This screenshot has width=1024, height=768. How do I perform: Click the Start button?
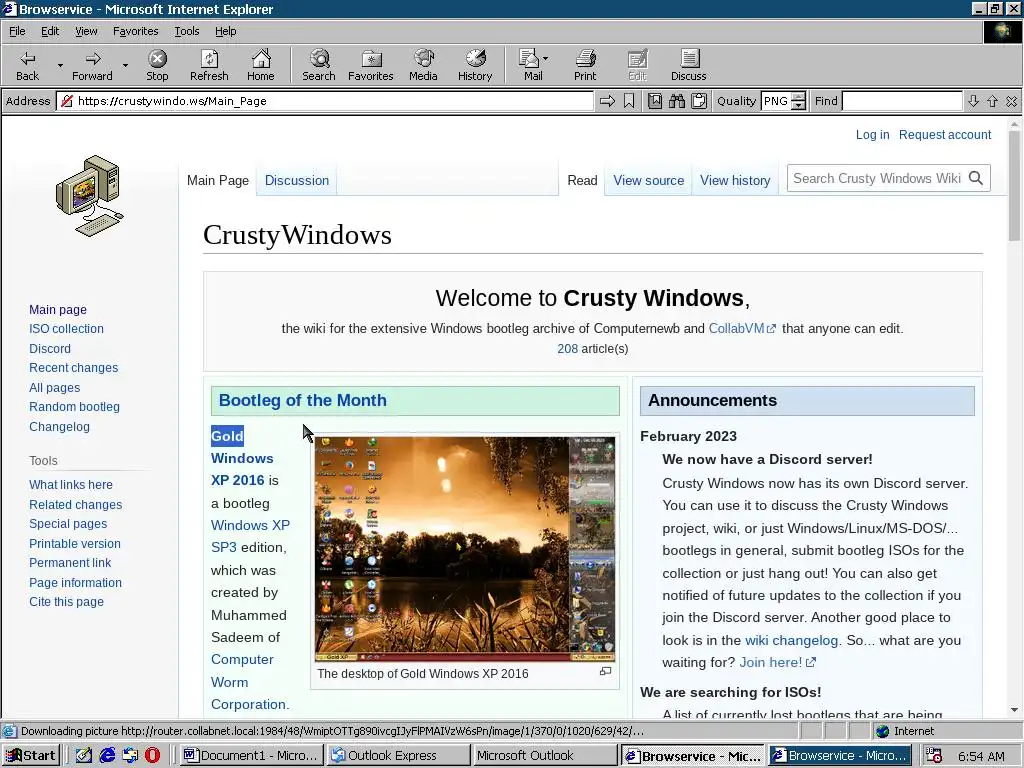(31, 756)
